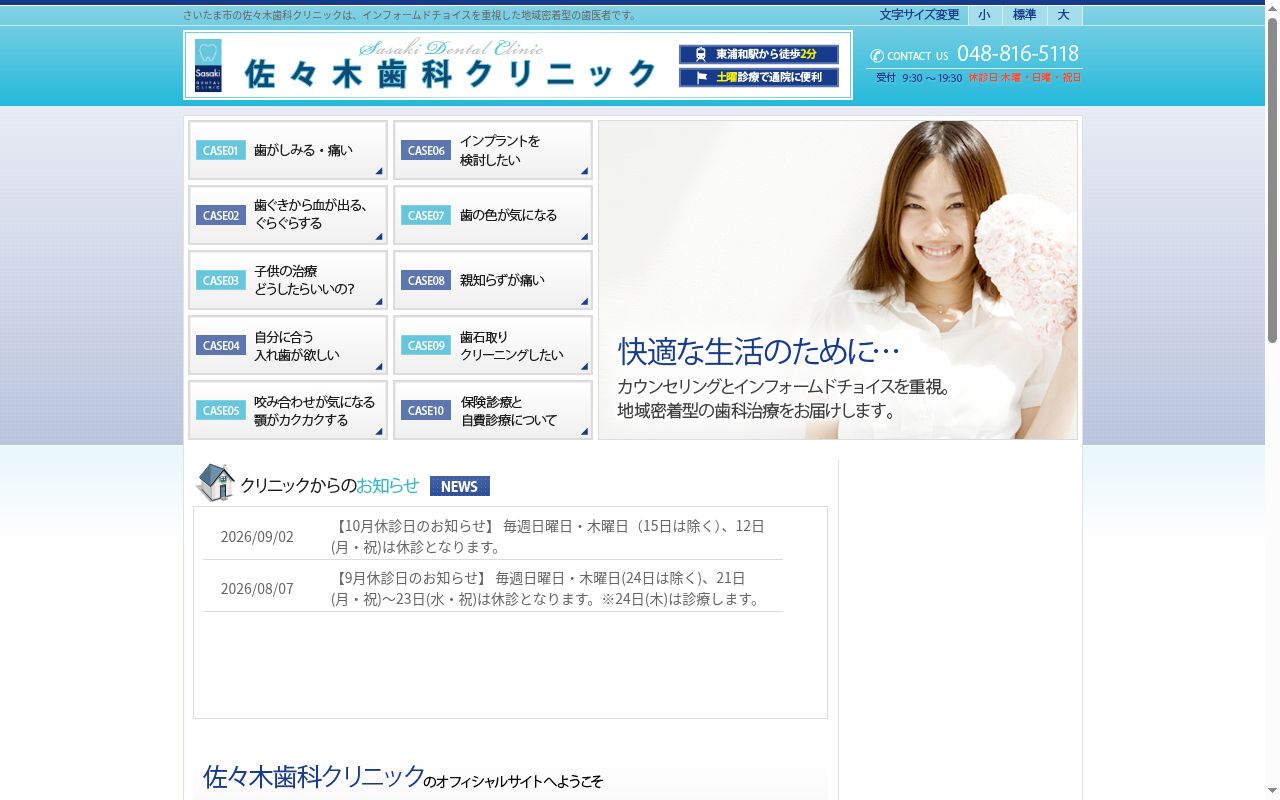Screen dimensions: 1280x800
Task: Click the CASE06 badge
Action: (426, 151)
